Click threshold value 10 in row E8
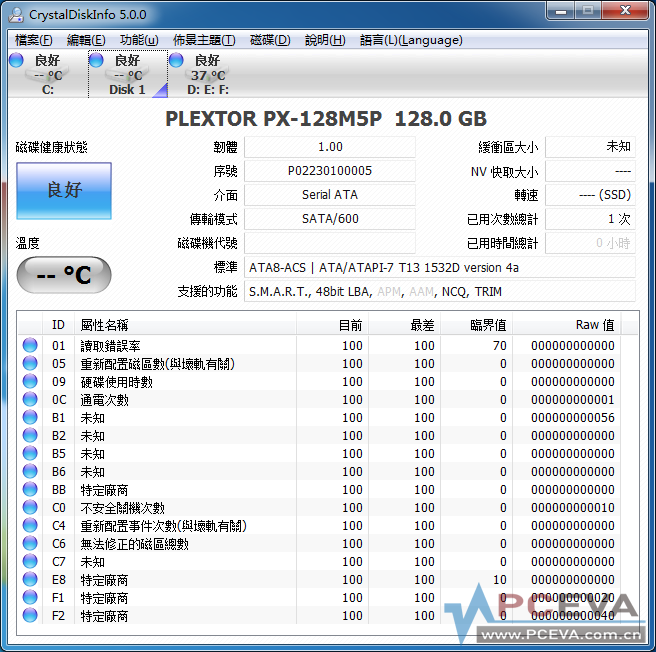 coord(500,579)
